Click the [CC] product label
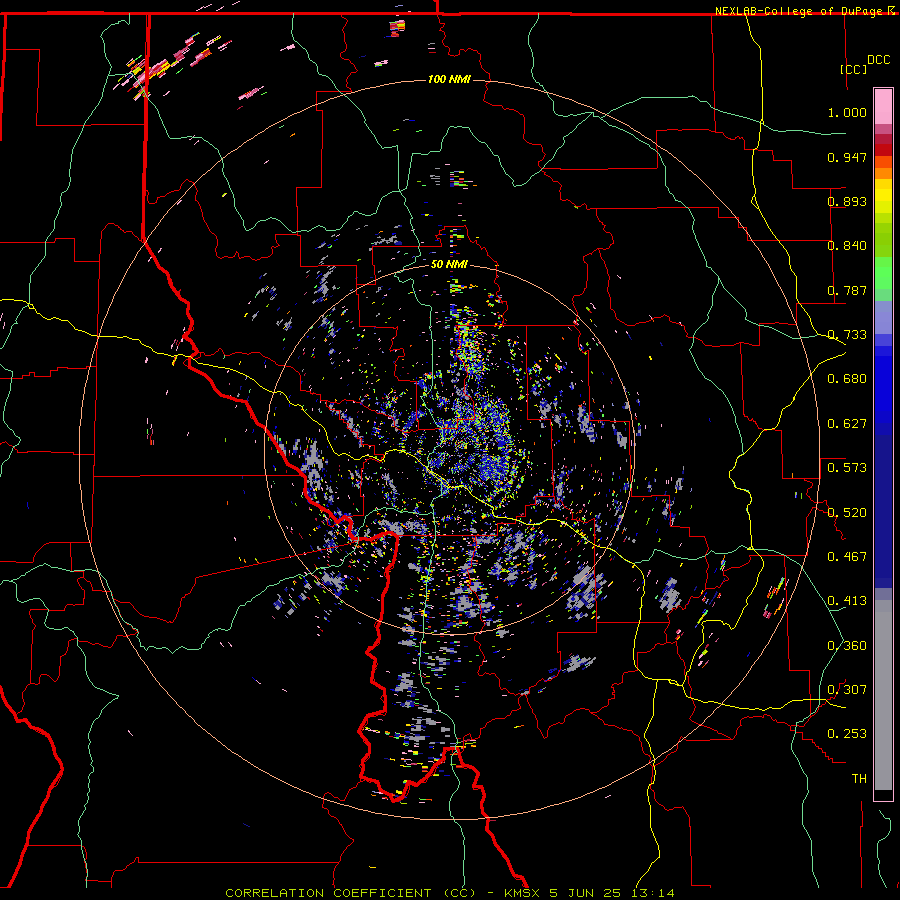The height and width of the screenshot is (900, 900). (854, 69)
